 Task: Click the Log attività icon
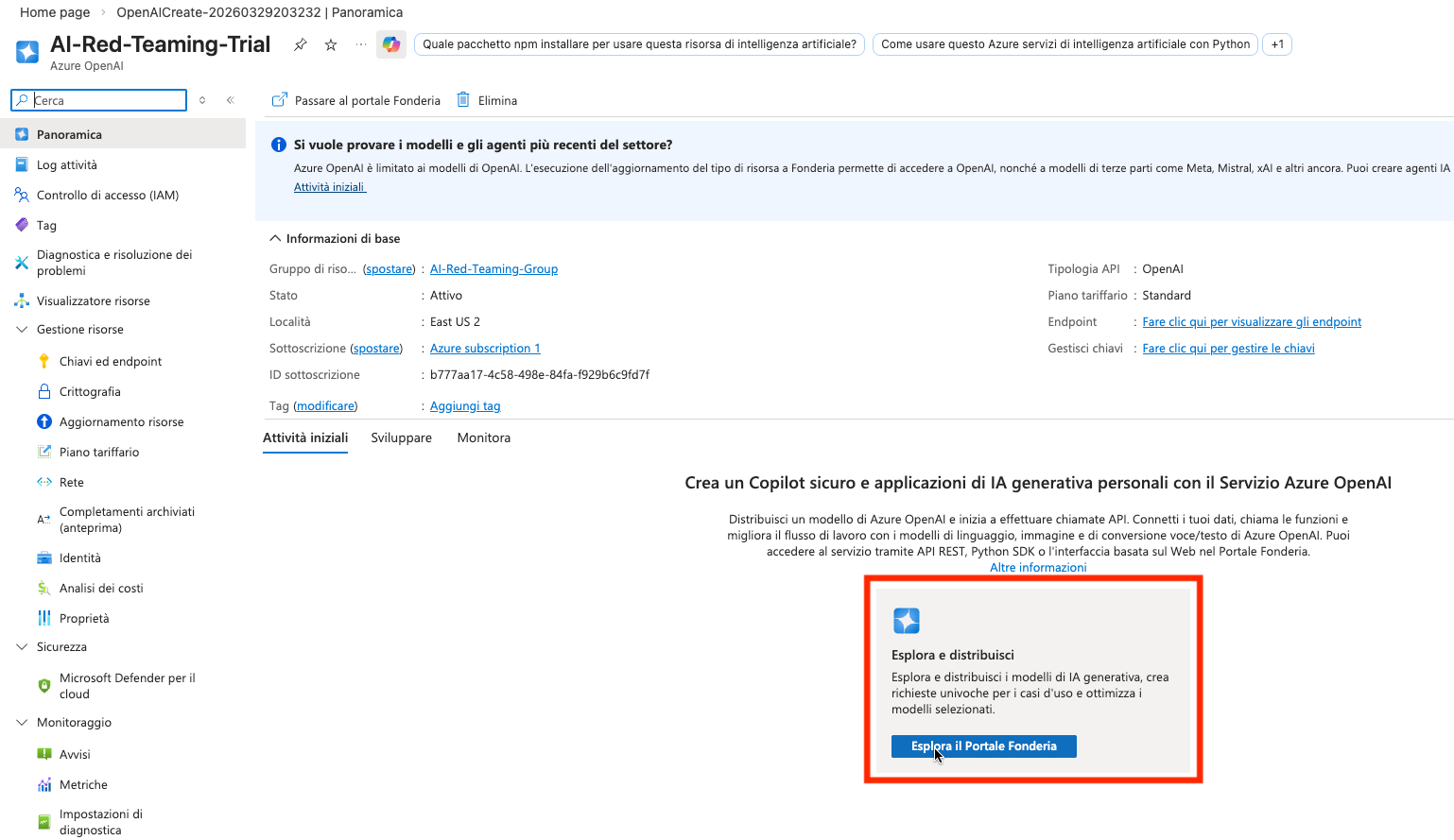pos(22,165)
